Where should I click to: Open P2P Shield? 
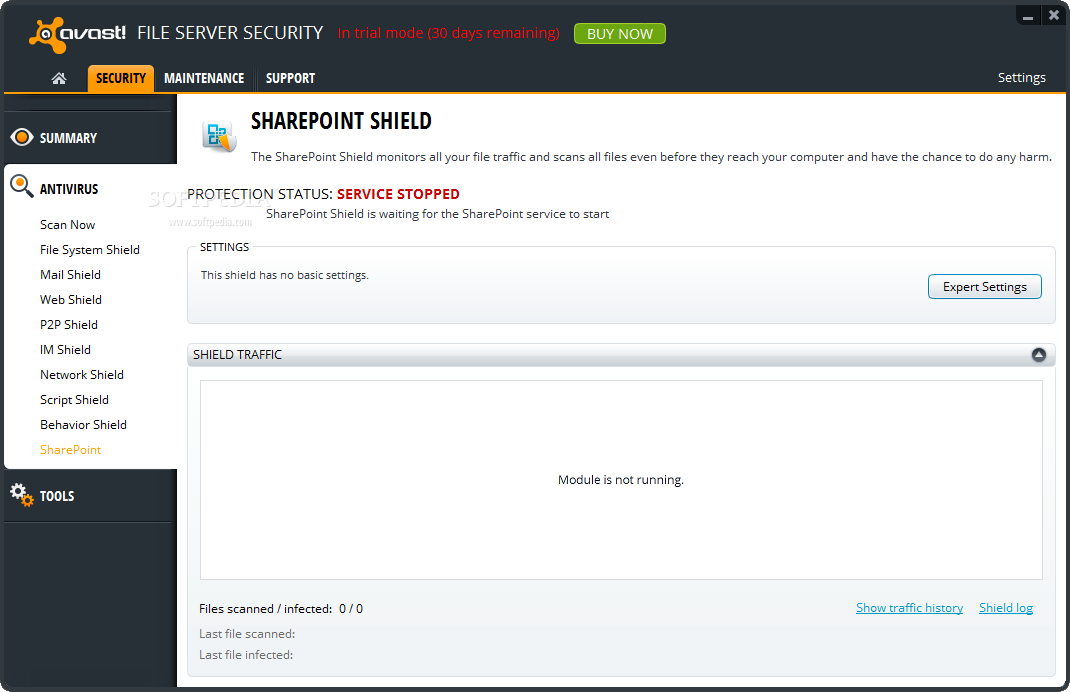[69, 325]
